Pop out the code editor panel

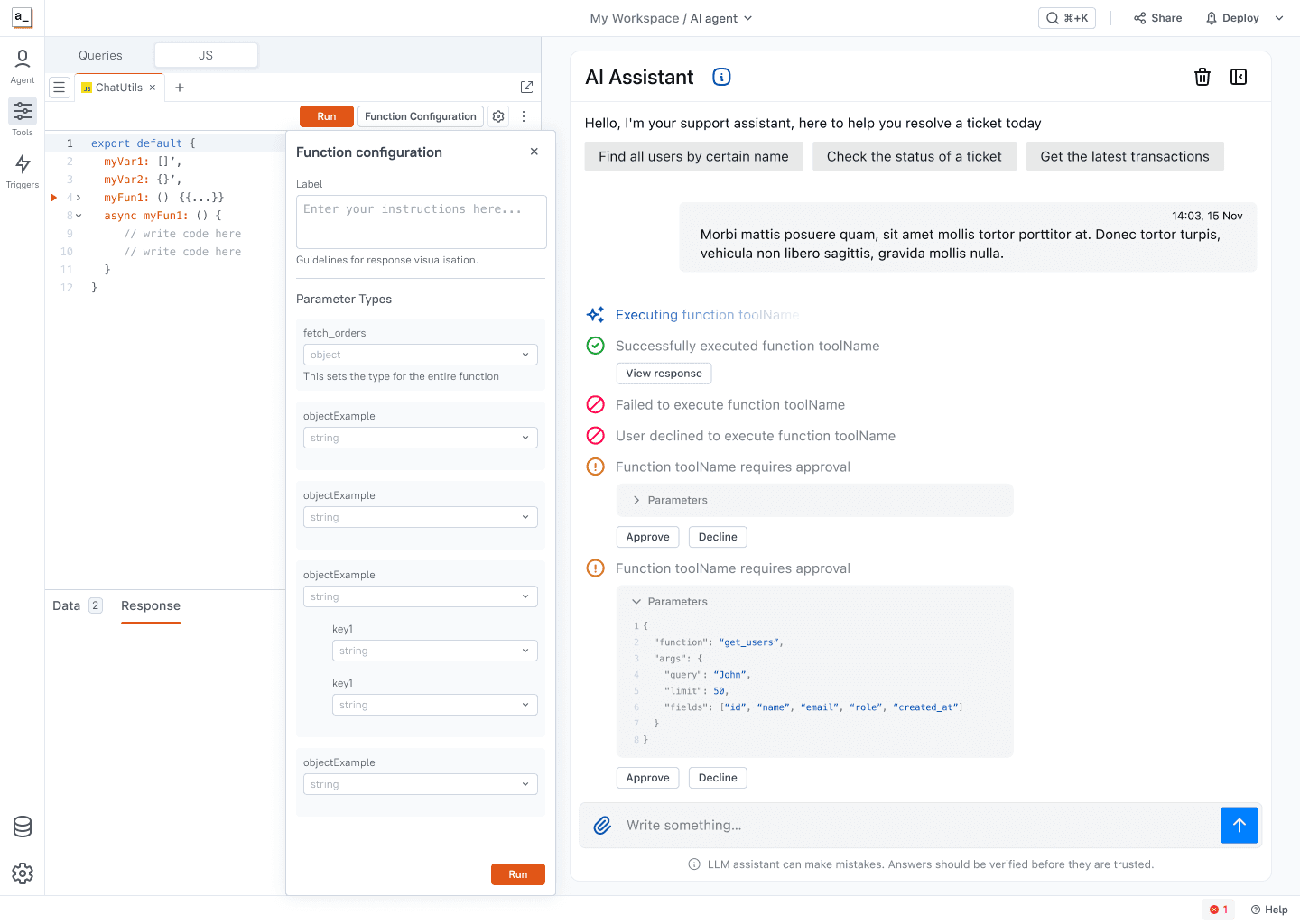pos(527,87)
